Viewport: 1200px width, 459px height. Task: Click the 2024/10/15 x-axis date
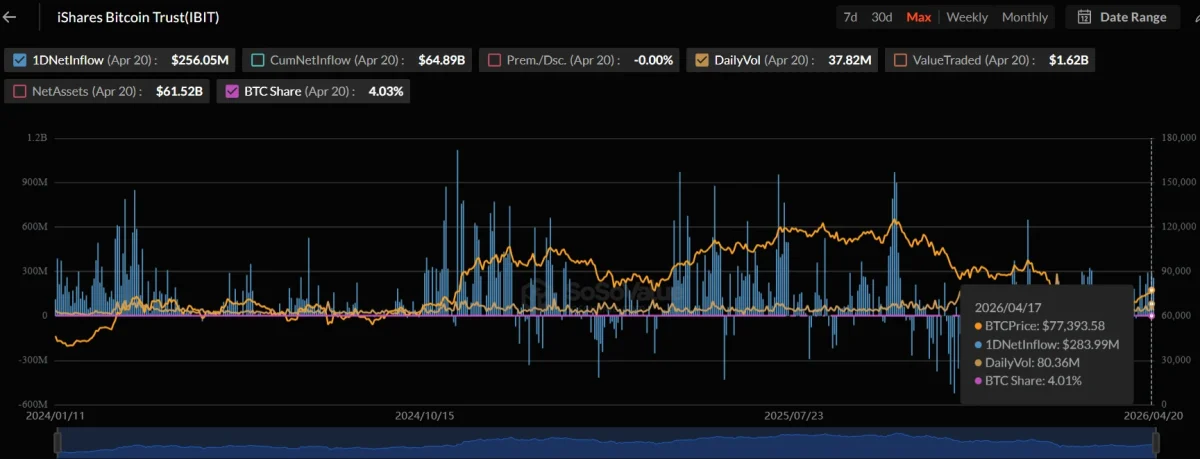pyautogui.click(x=425, y=414)
